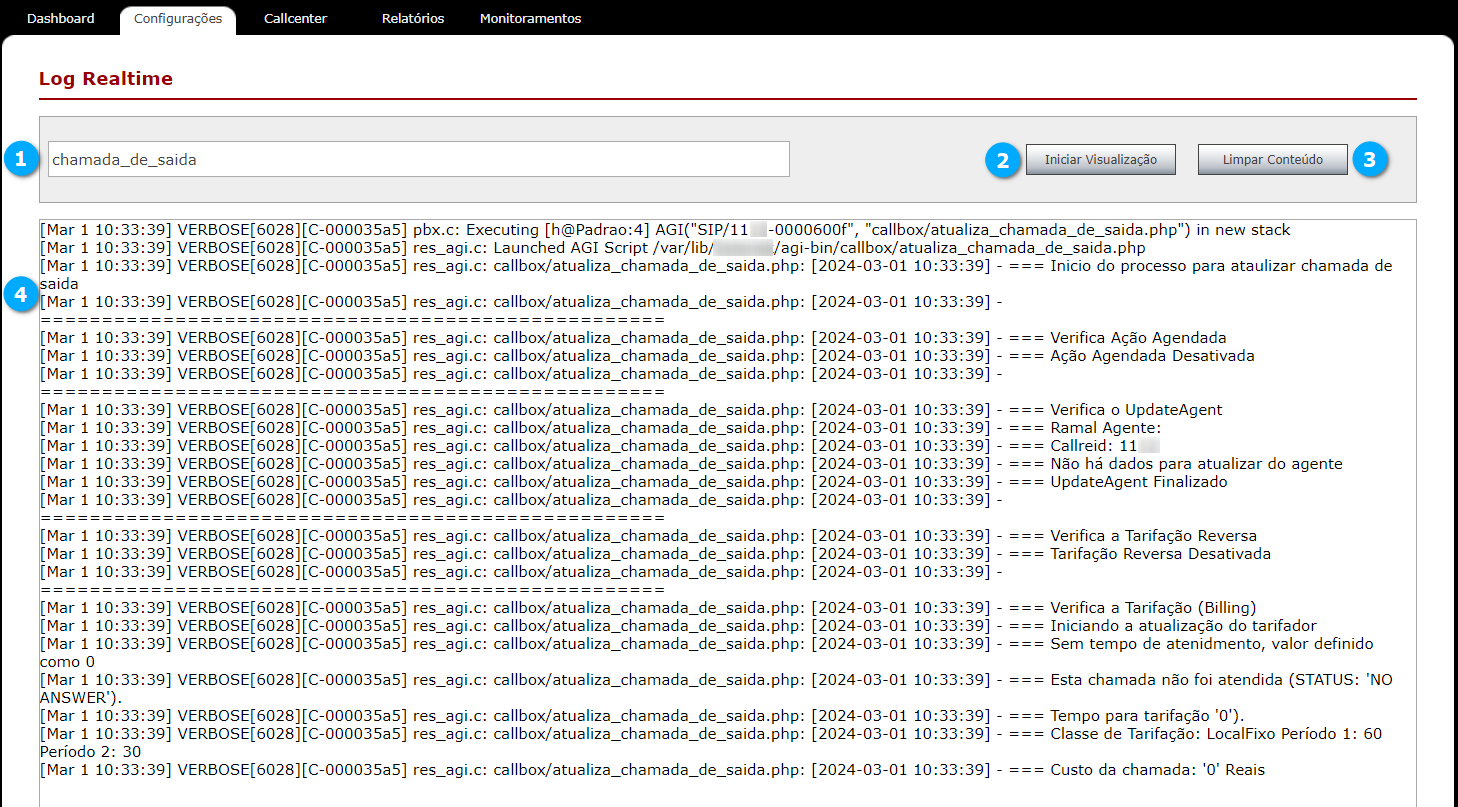
Task: Click the Iniciar Visualização button
Action: pyautogui.click(x=1100, y=160)
